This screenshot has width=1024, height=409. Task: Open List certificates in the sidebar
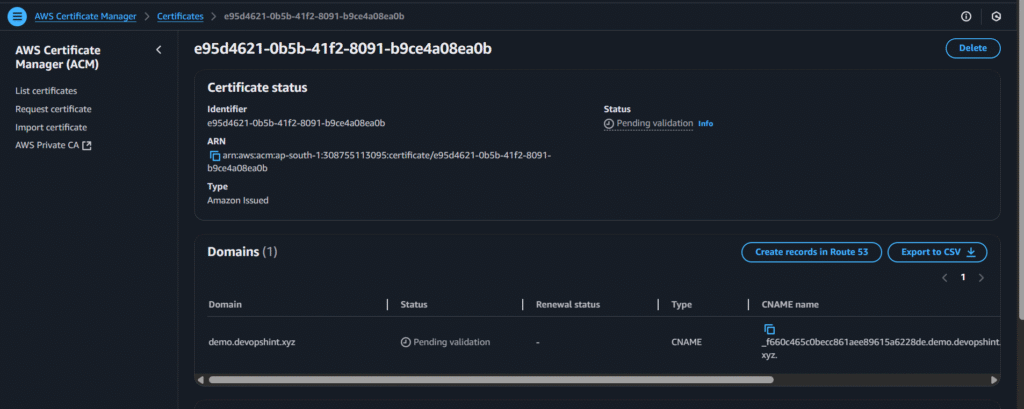(x=46, y=91)
